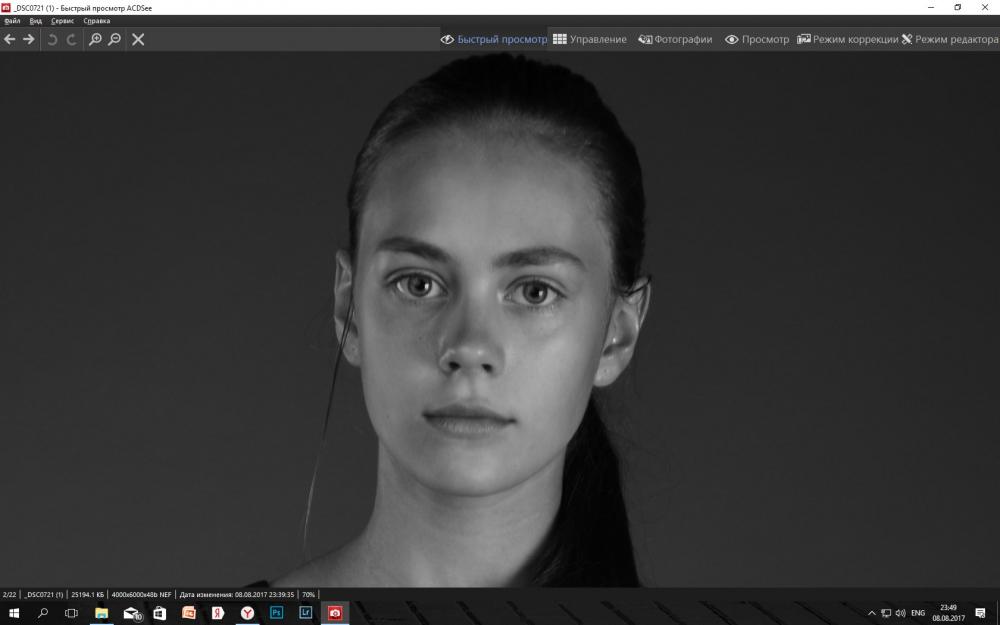The width and height of the screenshot is (1000, 625).
Task: Open the Action Center notifications
Action: tap(980, 614)
